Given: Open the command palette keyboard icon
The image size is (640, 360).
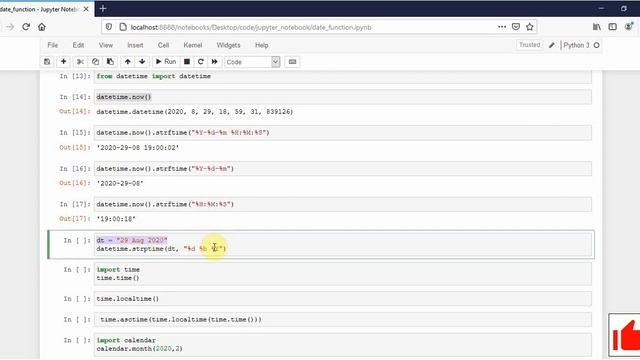Looking at the screenshot, I should tap(292, 62).
